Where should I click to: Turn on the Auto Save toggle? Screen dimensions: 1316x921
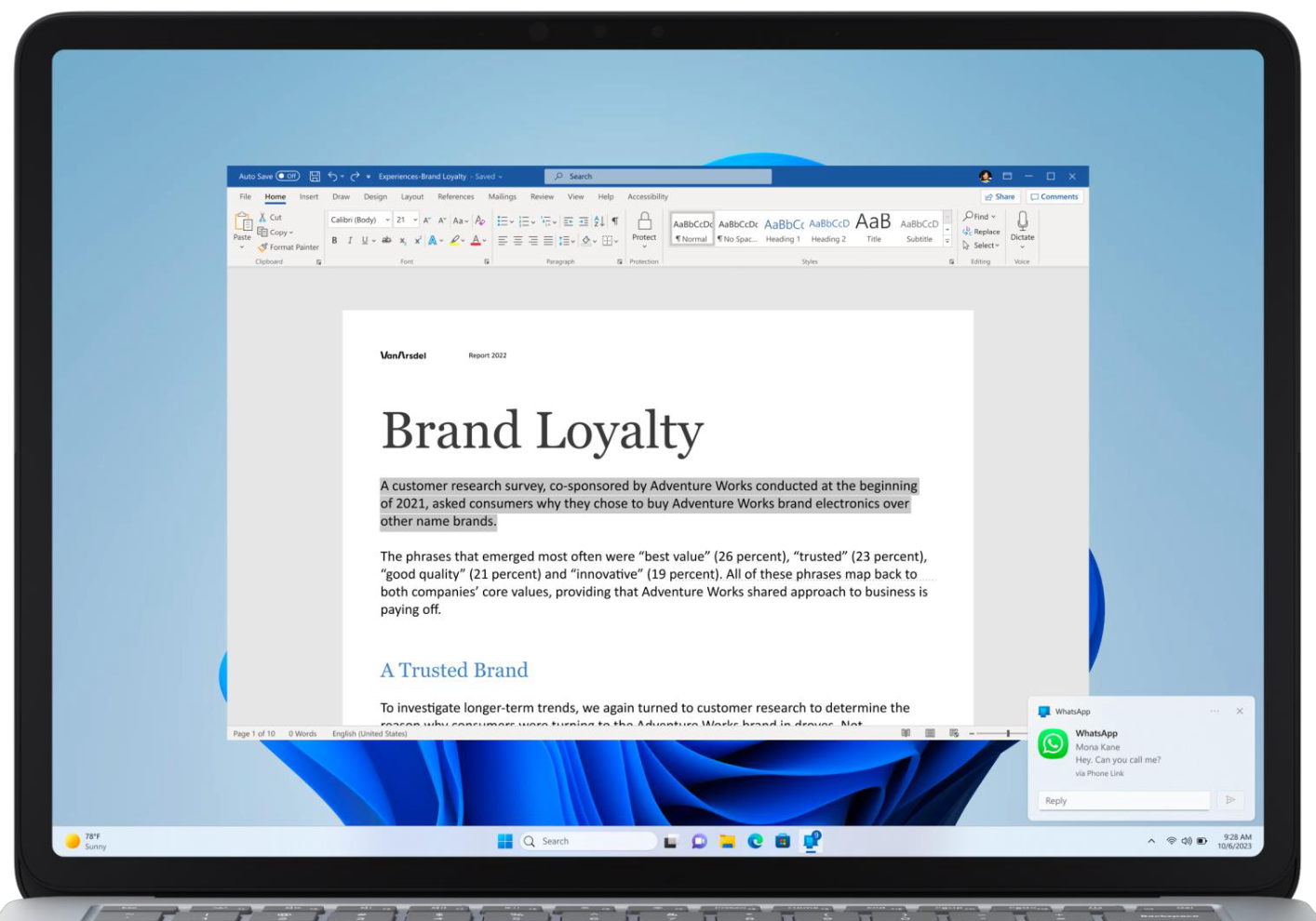click(x=288, y=176)
